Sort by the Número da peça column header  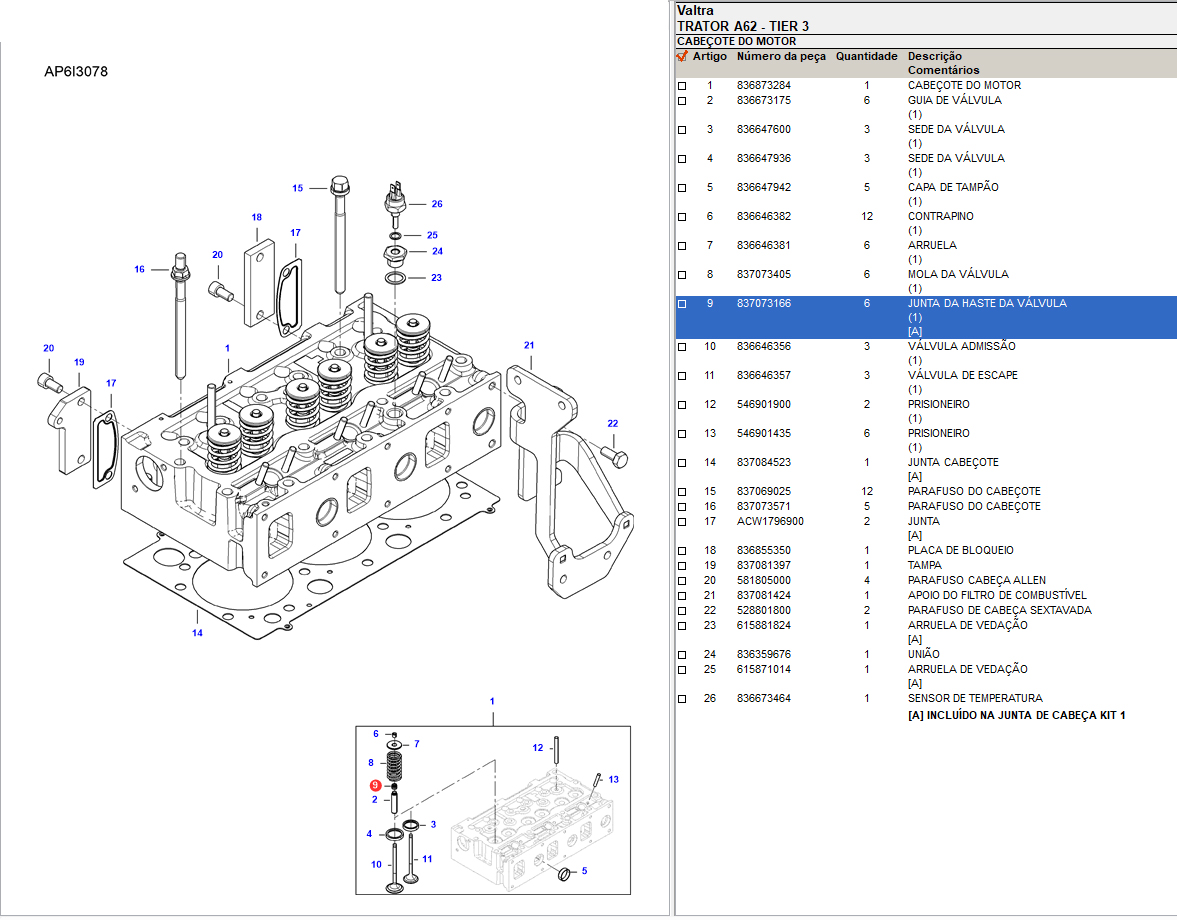781,57
